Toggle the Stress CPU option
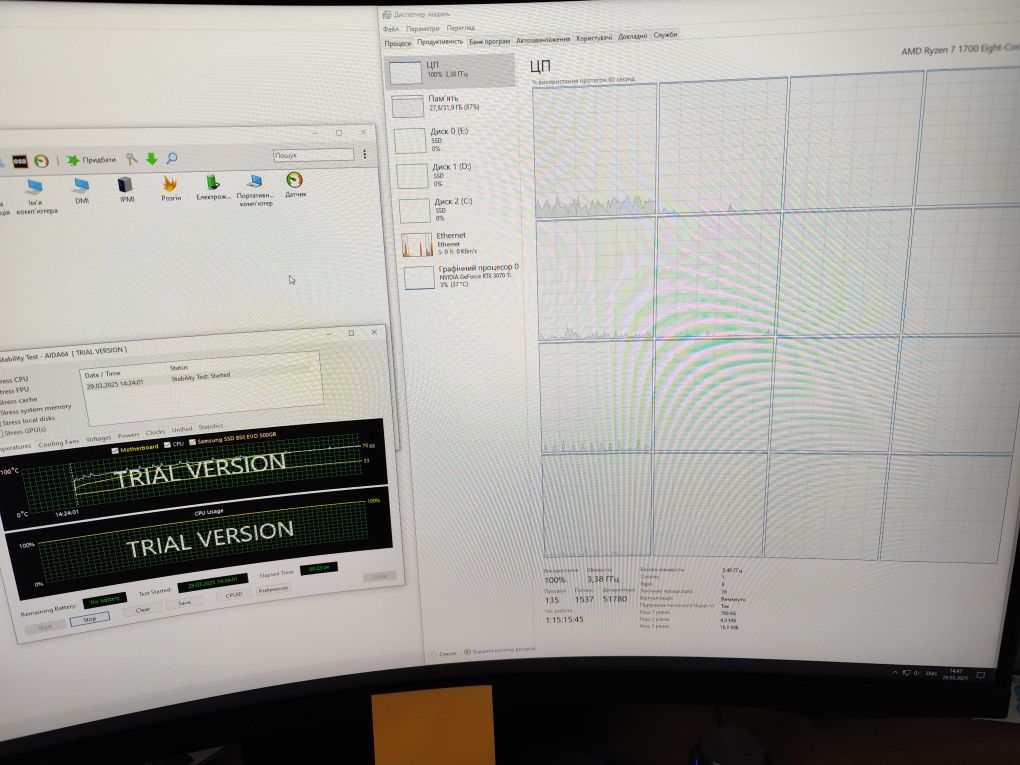This screenshot has height=765, width=1020. coord(14,379)
